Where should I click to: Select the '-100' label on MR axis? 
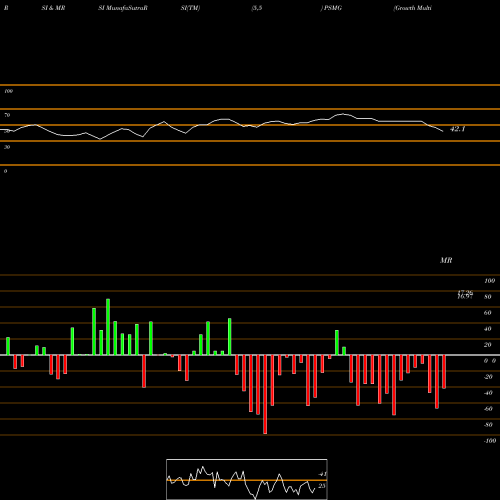coord(490,441)
